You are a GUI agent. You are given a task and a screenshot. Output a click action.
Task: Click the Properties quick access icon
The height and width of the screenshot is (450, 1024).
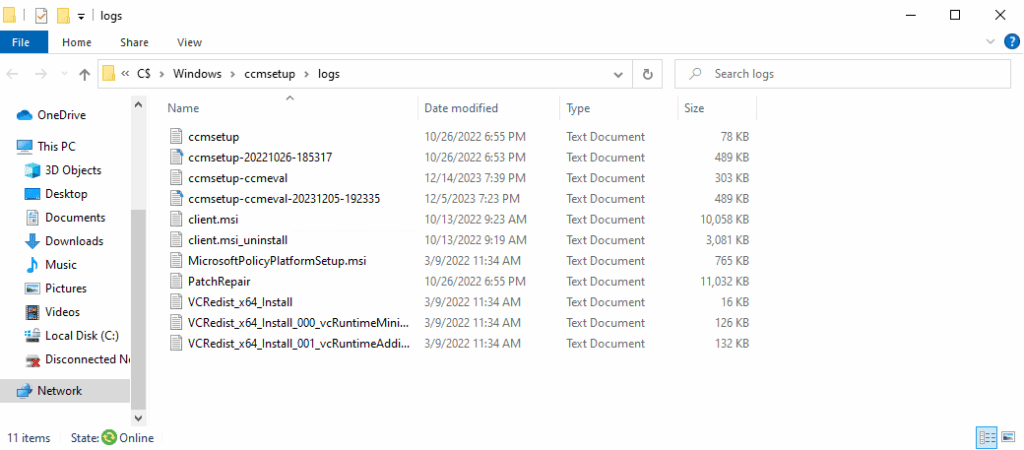pos(41,15)
